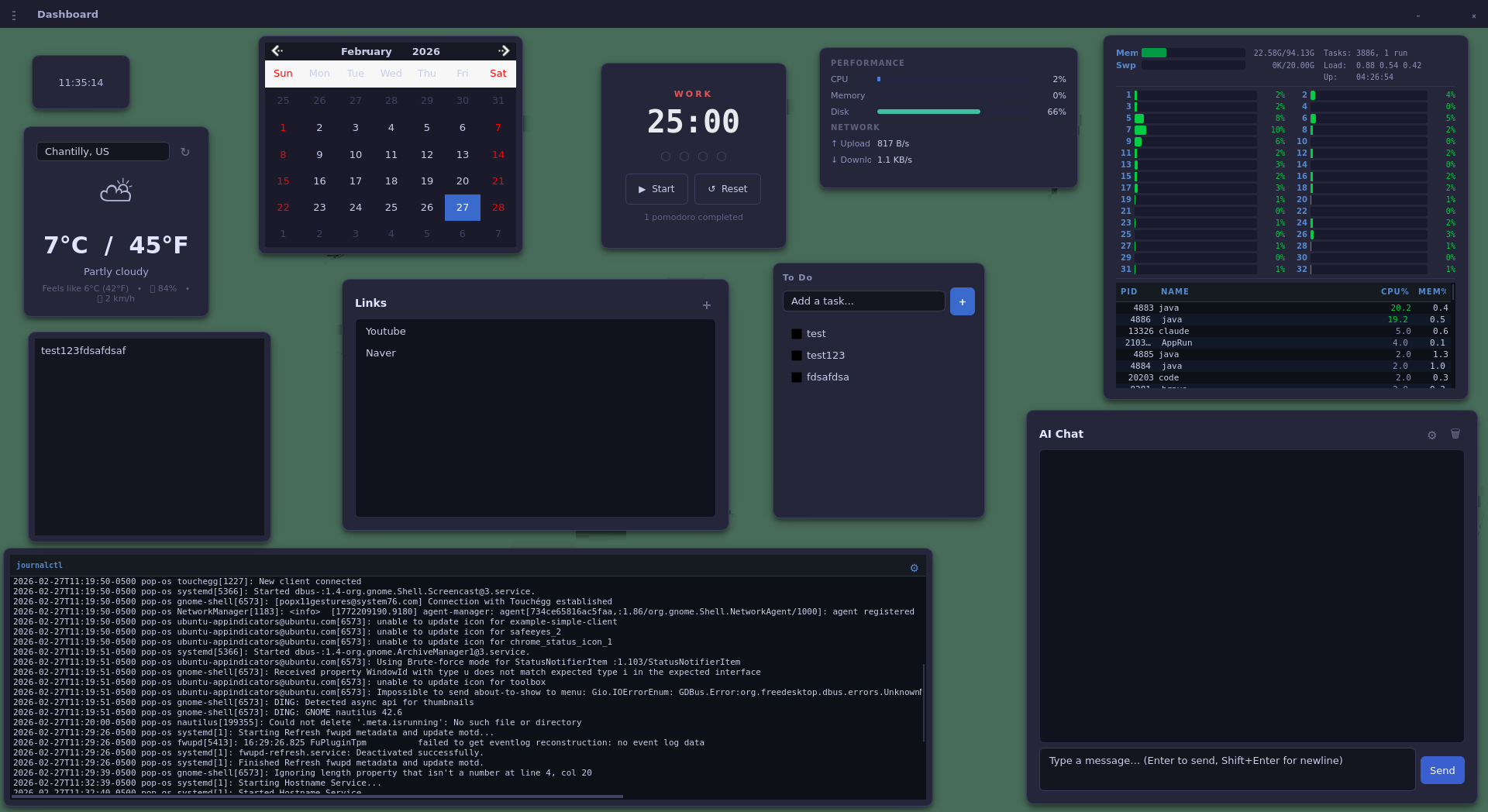Open the dashboard hamburger menu
This screenshot has height=812, width=1488.
coord(13,14)
